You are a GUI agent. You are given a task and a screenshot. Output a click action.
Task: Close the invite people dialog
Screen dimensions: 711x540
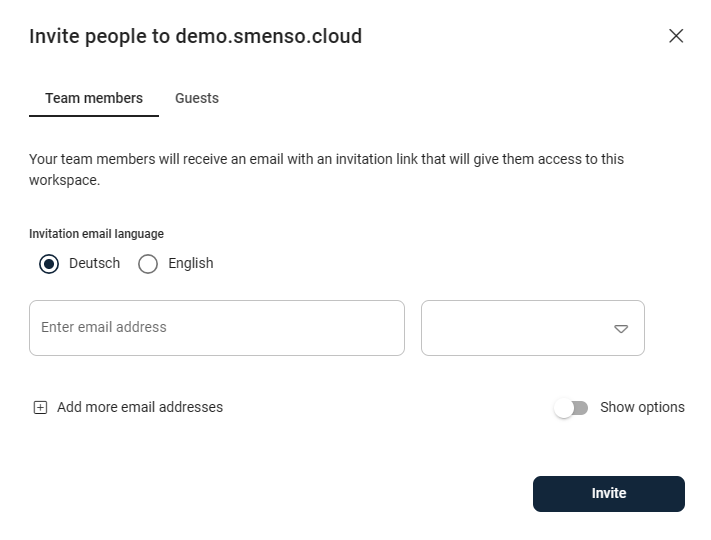tap(676, 36)
